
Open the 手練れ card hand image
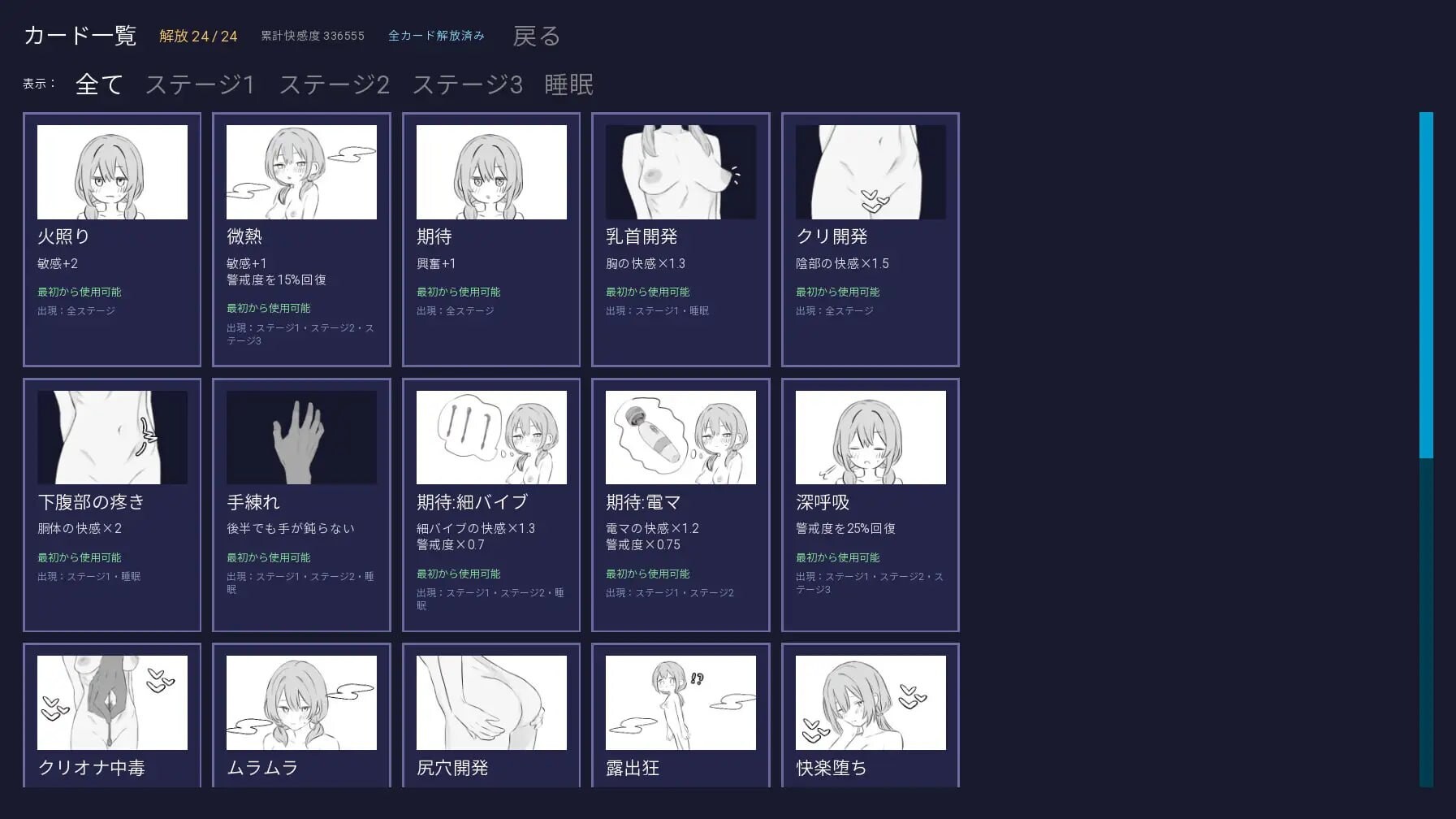(301, 438)
